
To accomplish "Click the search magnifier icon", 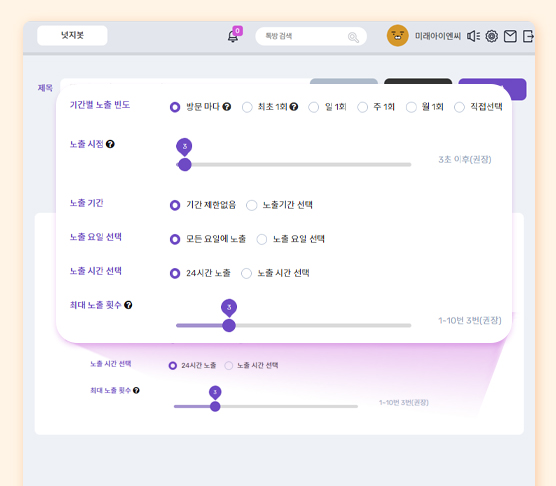I will 353,37.
